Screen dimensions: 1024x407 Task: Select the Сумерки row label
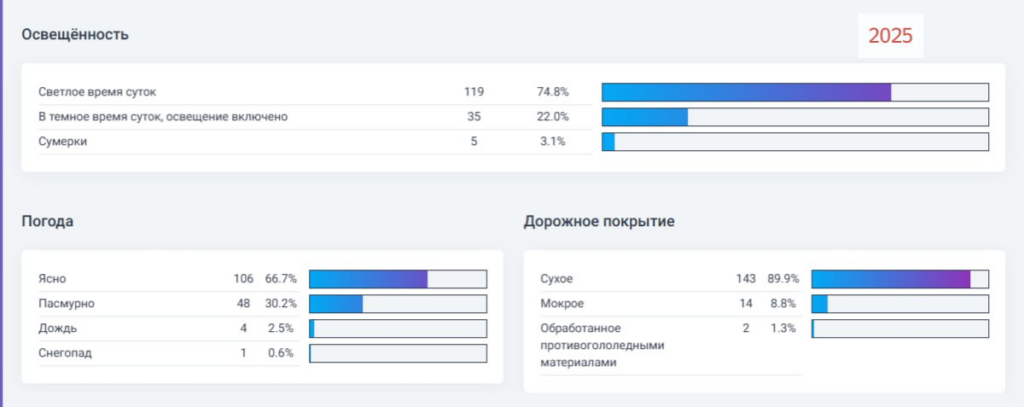coord(63,142)
